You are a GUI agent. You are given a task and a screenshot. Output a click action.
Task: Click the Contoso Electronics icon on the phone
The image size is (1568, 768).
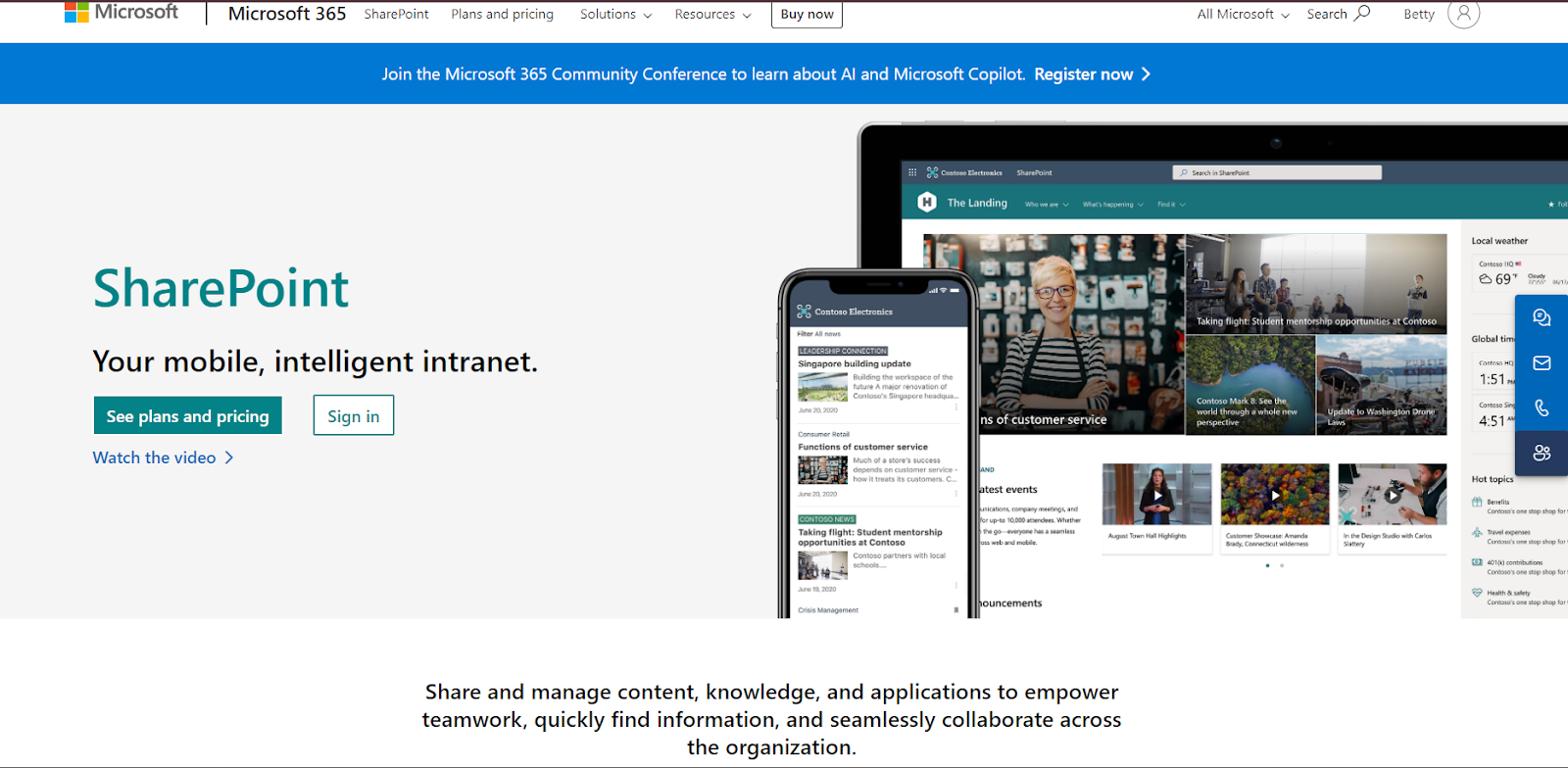[x=804, y=312]
